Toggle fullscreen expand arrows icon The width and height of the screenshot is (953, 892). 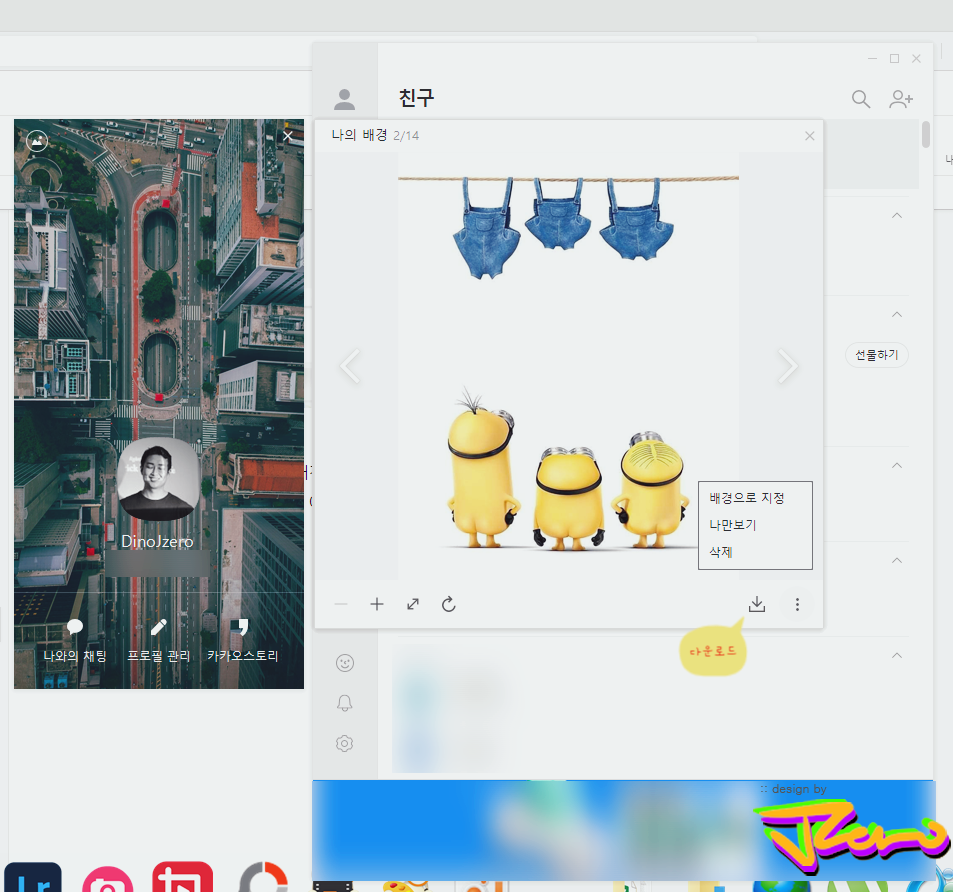coord(413,604)
